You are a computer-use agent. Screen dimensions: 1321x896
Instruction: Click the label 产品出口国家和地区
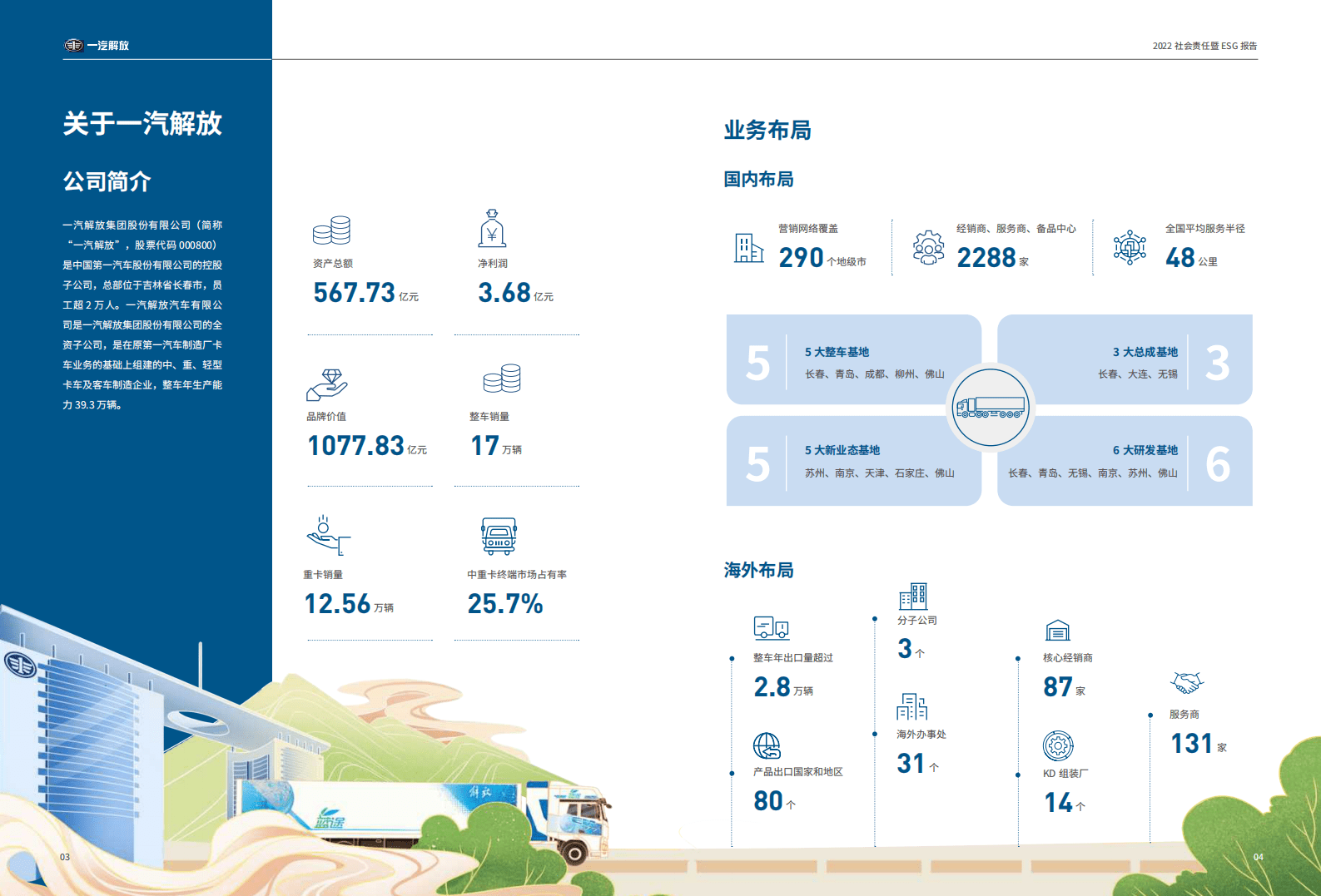coord(798,772)
